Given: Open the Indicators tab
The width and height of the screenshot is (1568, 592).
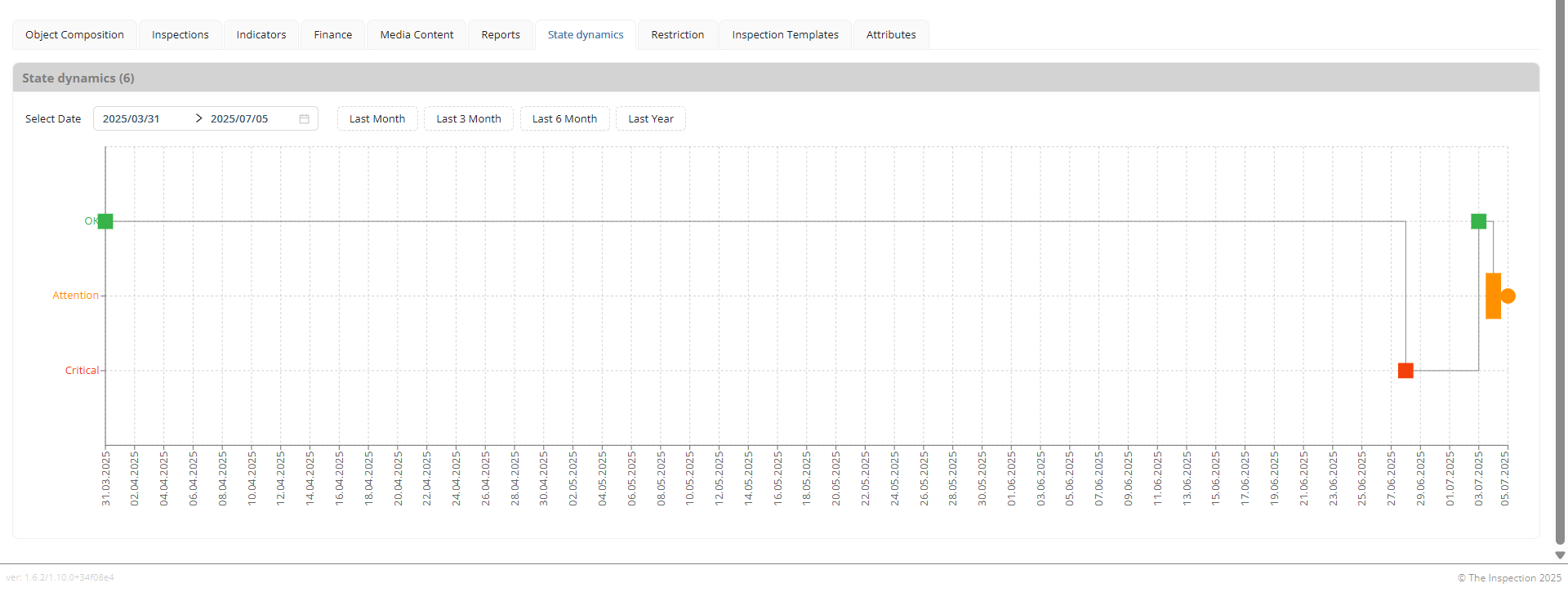Looking at the screenshot, I should click(x=261, y=35).
